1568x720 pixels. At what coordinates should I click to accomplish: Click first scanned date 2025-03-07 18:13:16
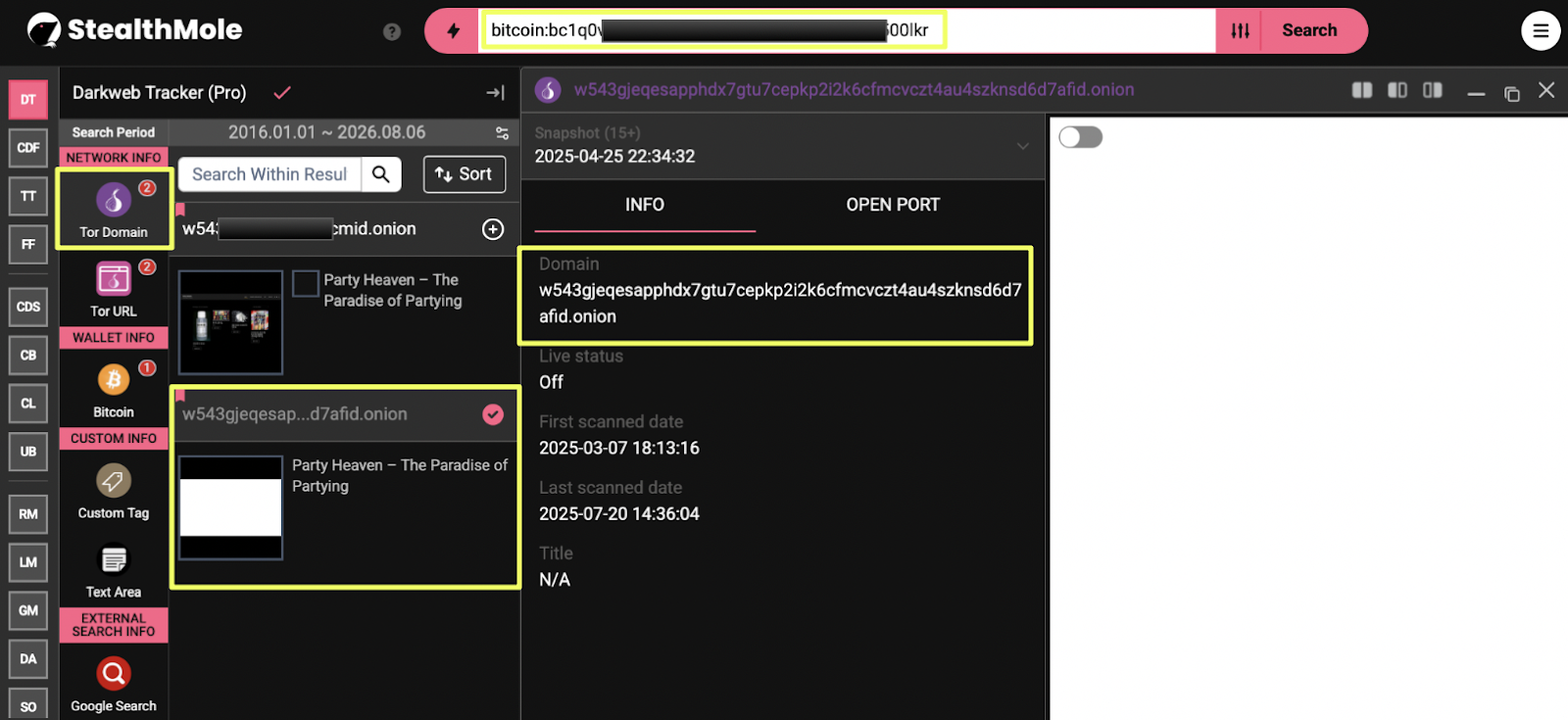pyautogui.click(x=619, y=449)
